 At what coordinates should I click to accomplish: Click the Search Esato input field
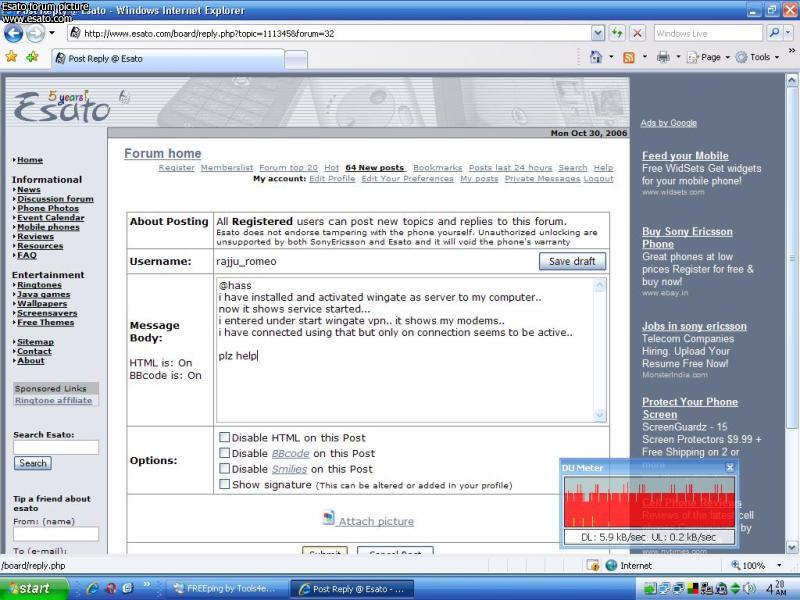pos(56,447)
